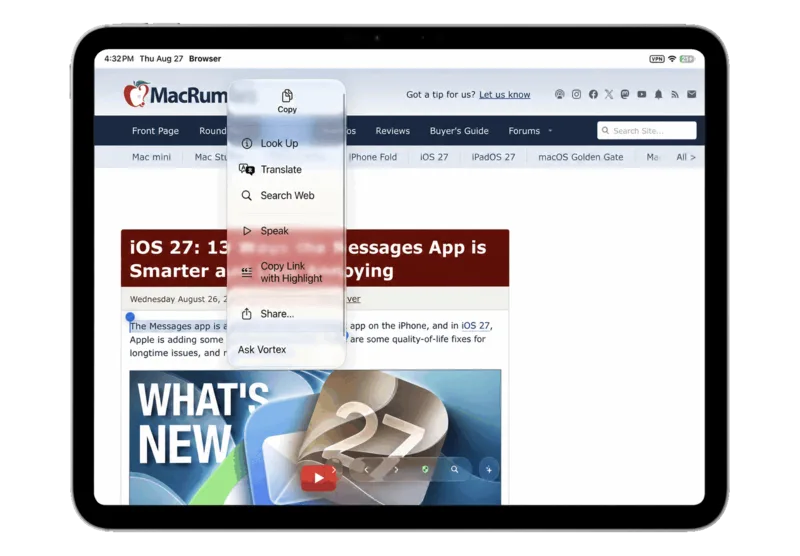
Task: Choose Speak from context menu
Action: (x=274, y=231)
